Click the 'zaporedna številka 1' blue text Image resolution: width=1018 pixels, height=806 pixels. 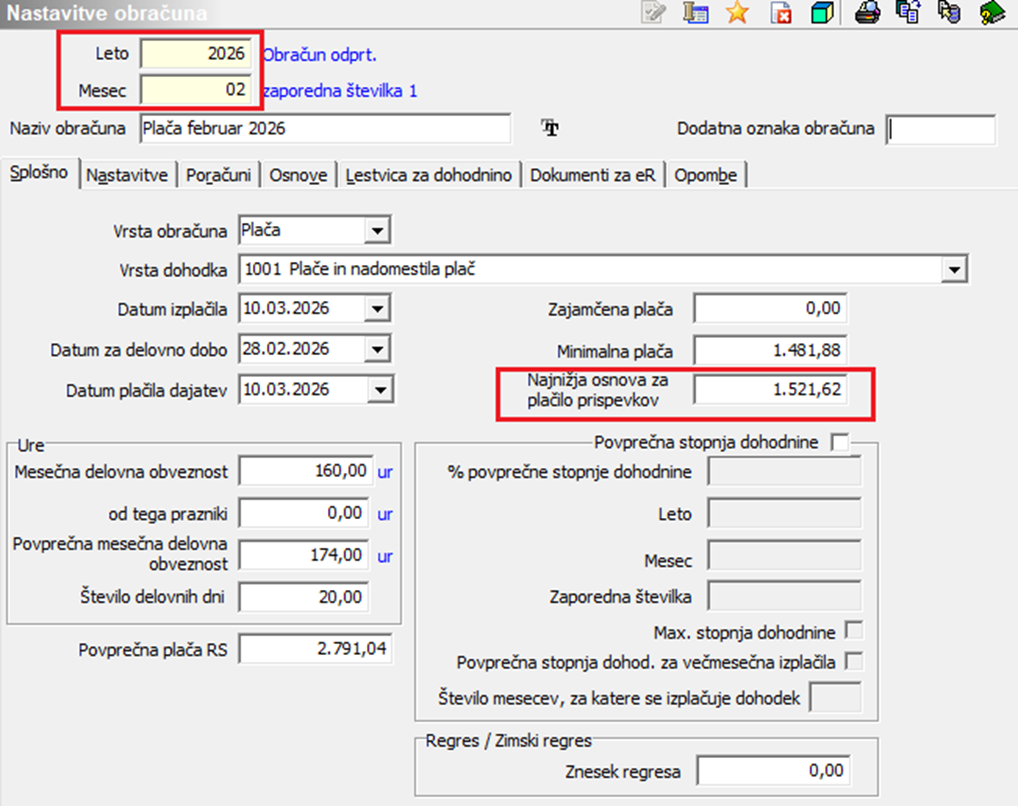click(x=340, y=91)
